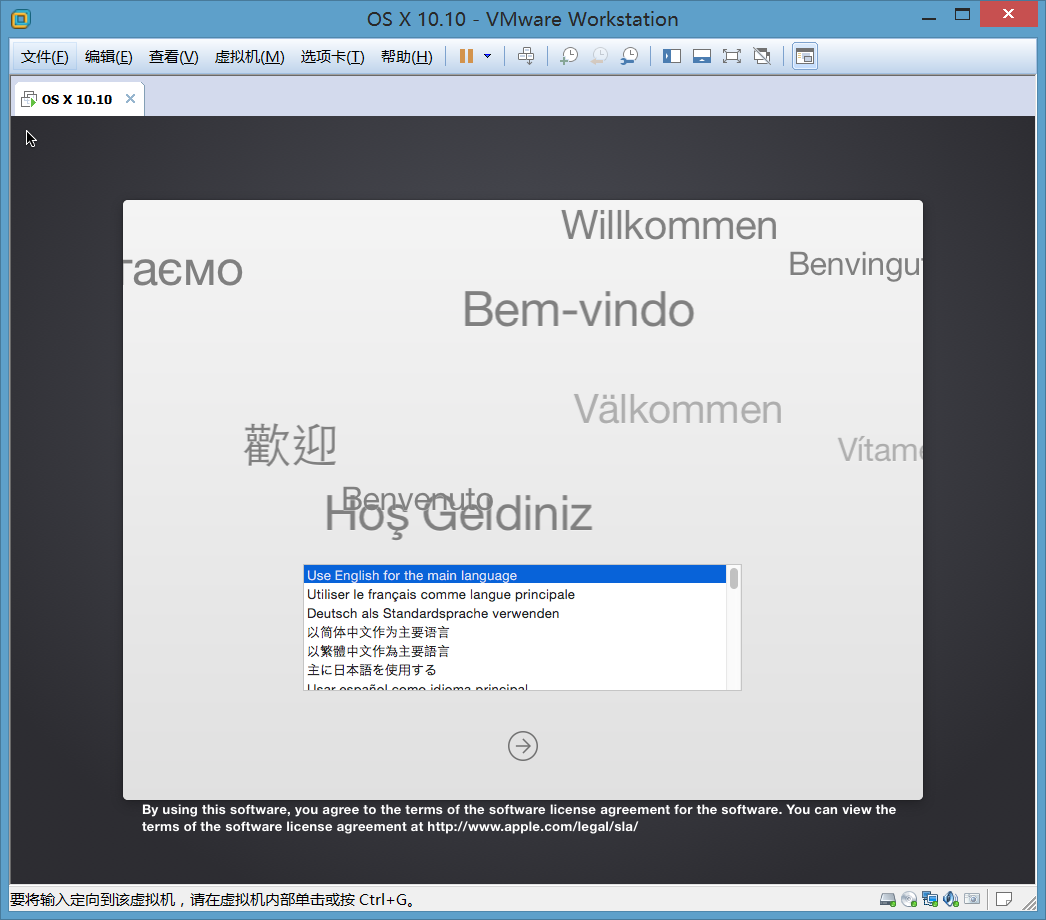Revert the virtual machine to a snapshot
Screen dimensions: 1046x920
pyautogui.click(x=599, y=56)
